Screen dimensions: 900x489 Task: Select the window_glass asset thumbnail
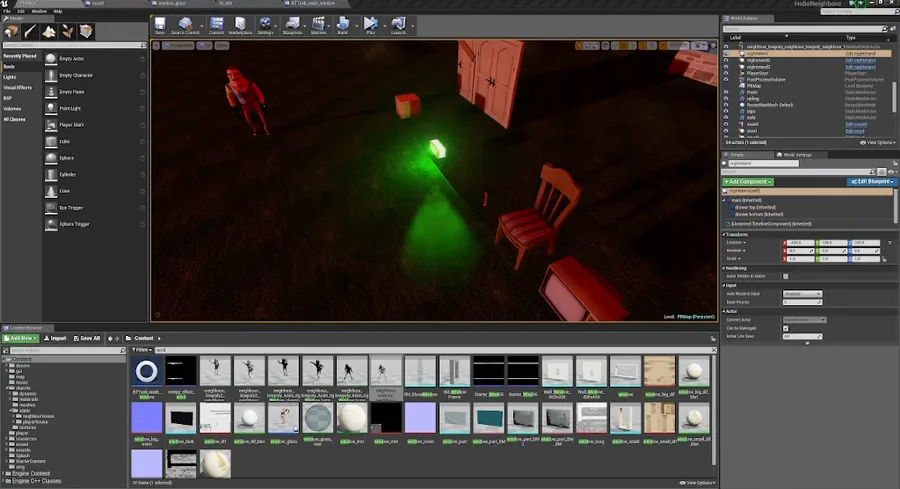tap(283, 418)
